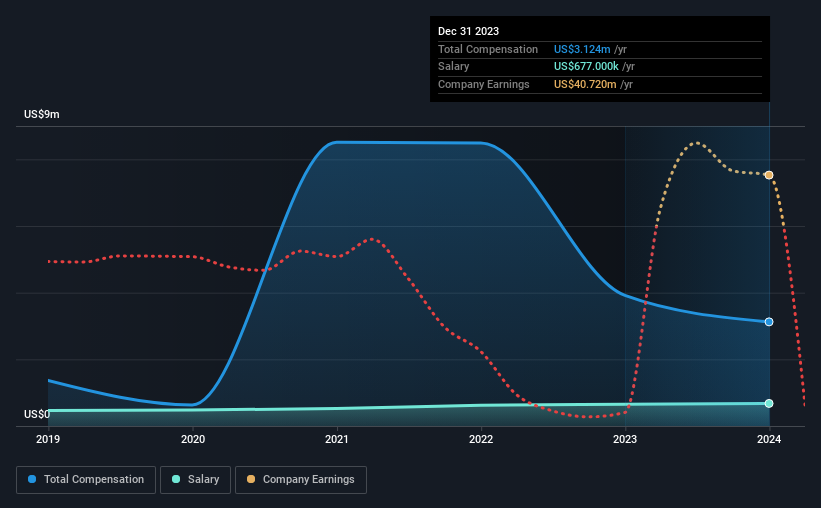The image size is (821, 508).
Task: Click the orange Company Earnings data point
Action: (x=769, y=175)
